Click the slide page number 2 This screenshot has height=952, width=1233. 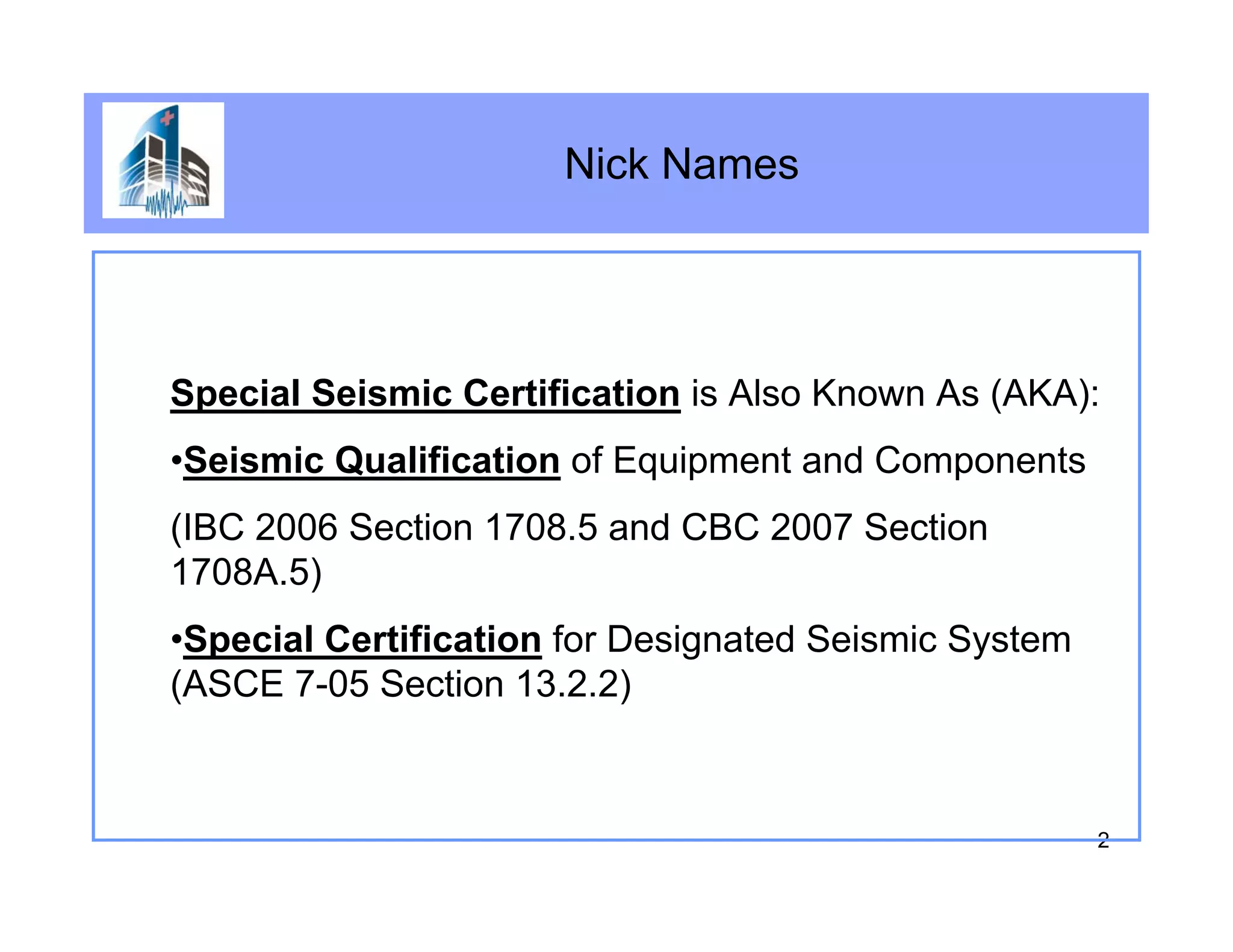coord(1103,841)
